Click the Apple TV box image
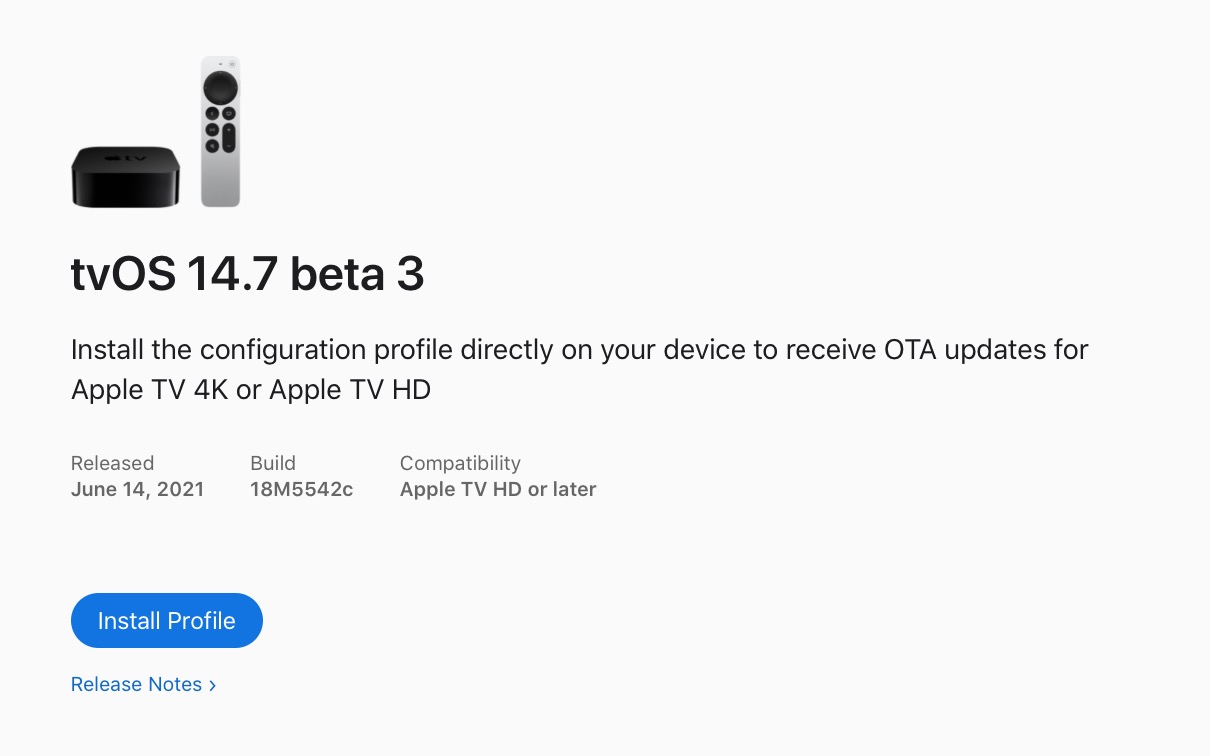The height and width of the screenshot is (756, 1210). (126, 176)
